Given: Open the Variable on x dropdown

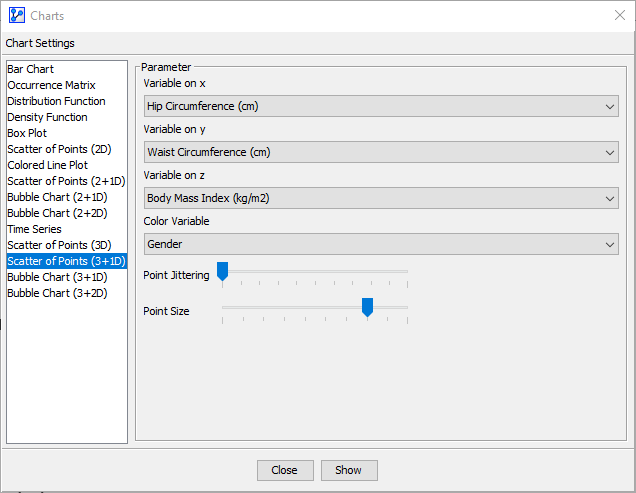Looking at the screenshot, I should [x=381, y=106].
